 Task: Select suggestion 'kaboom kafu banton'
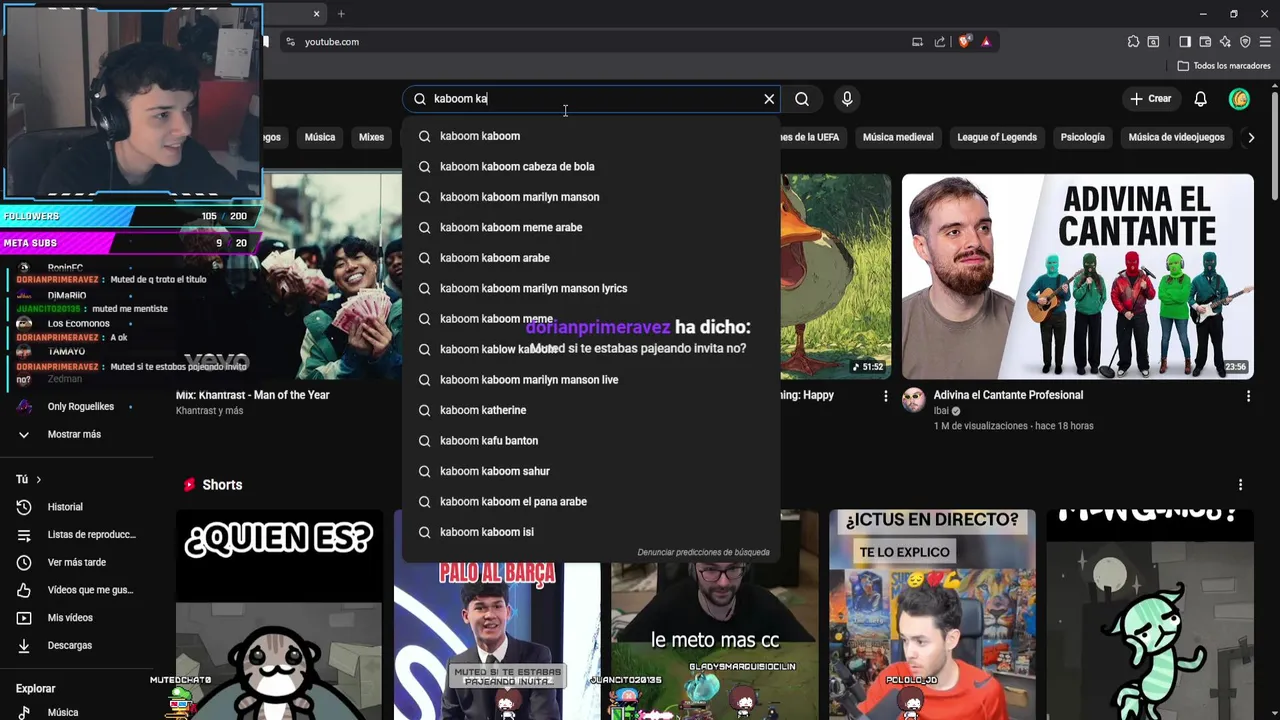pyautogui.click(x=591, y=441)
